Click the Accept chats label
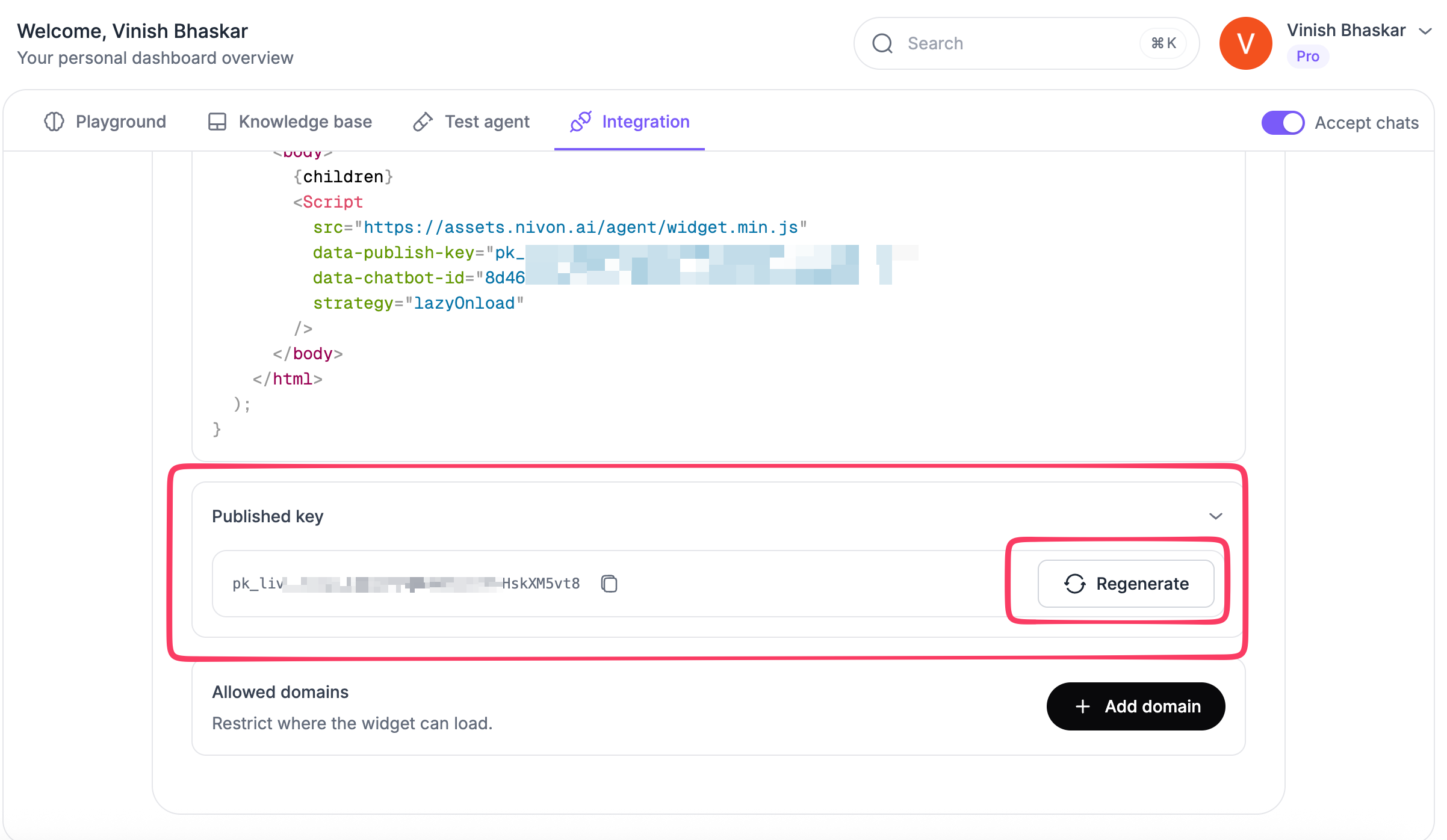Screen dimensions: 1447x840 1367,123
